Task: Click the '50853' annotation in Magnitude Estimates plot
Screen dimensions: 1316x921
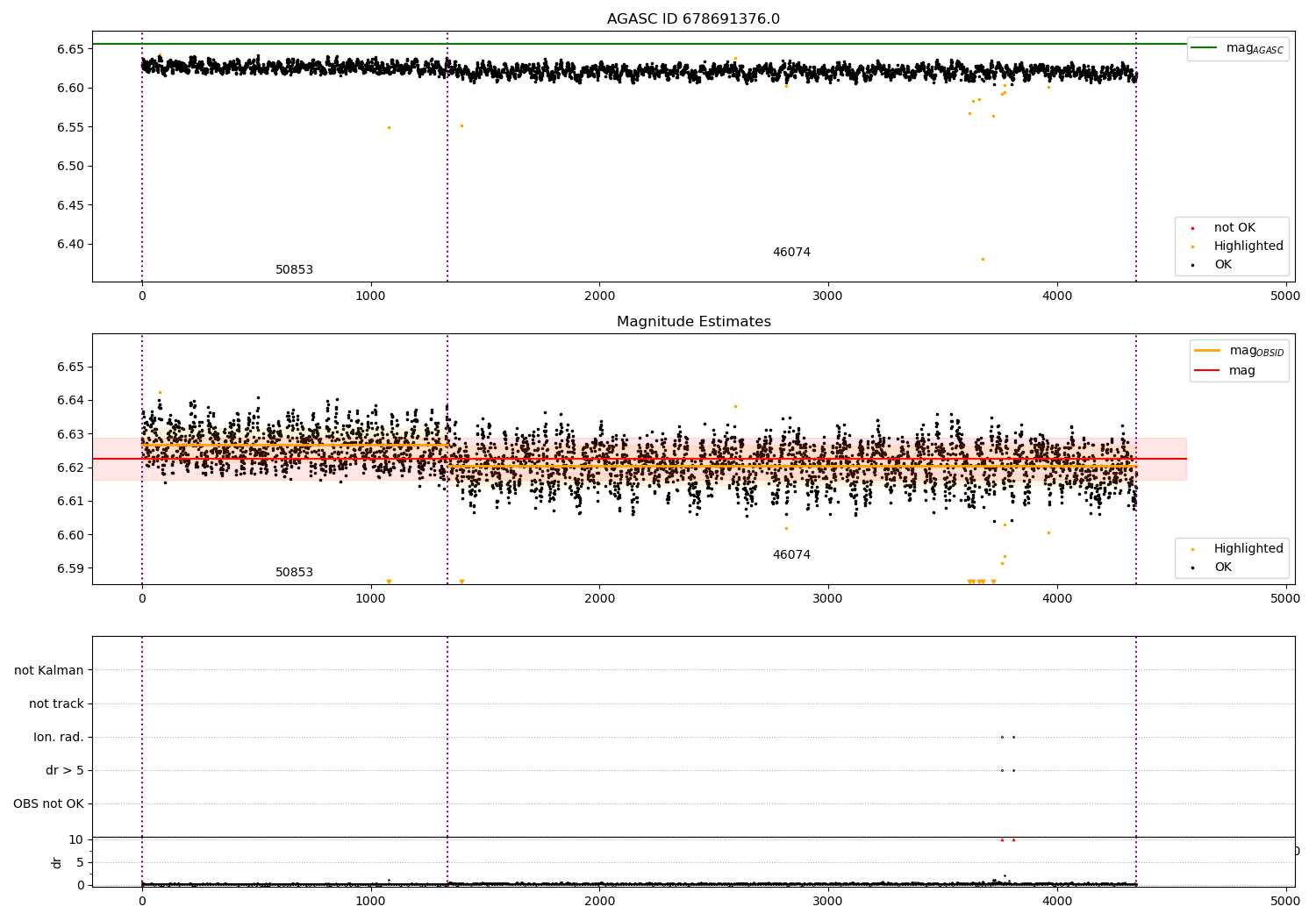Action: (294, 573)
